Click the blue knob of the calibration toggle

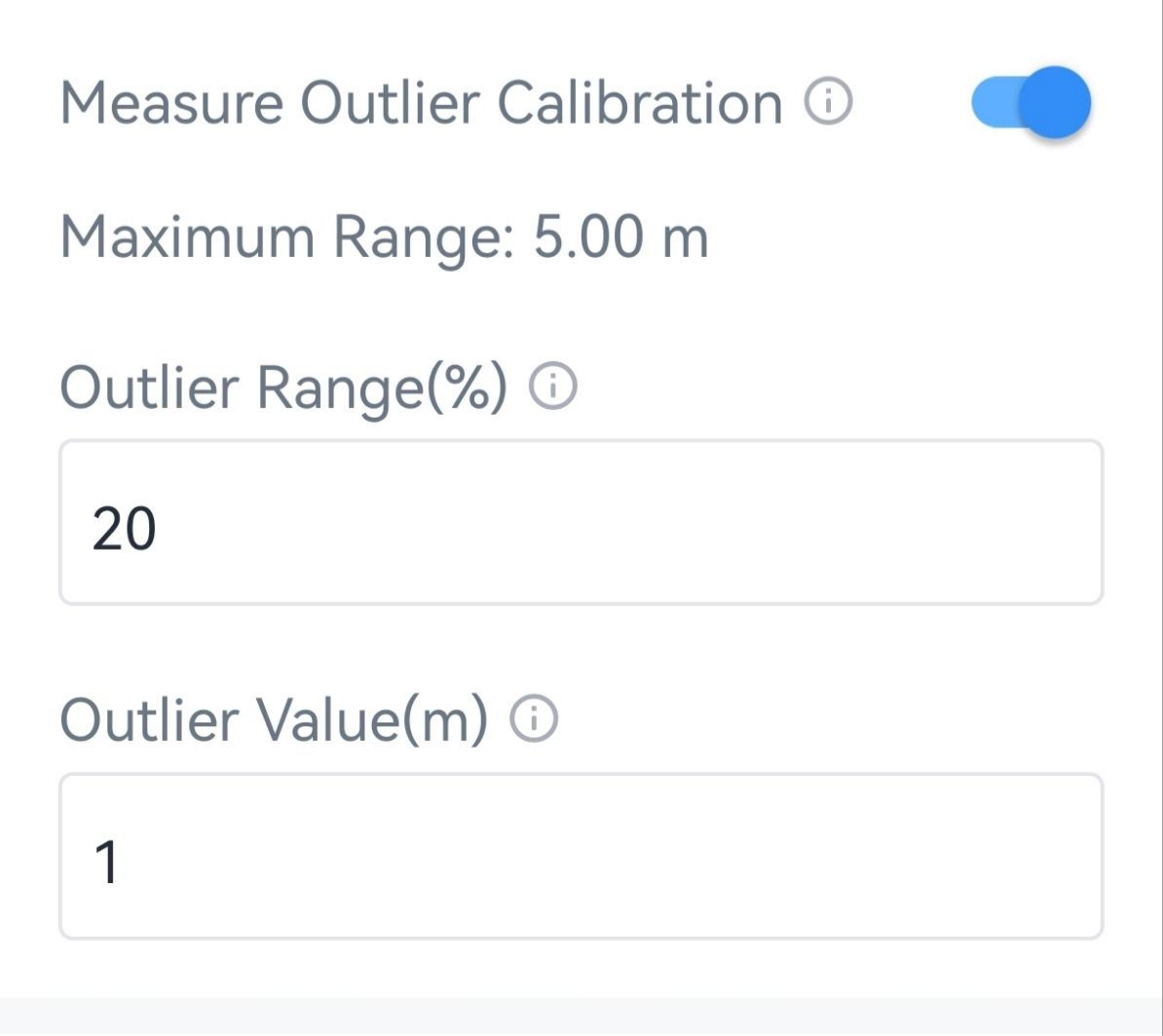point(1054,102)
